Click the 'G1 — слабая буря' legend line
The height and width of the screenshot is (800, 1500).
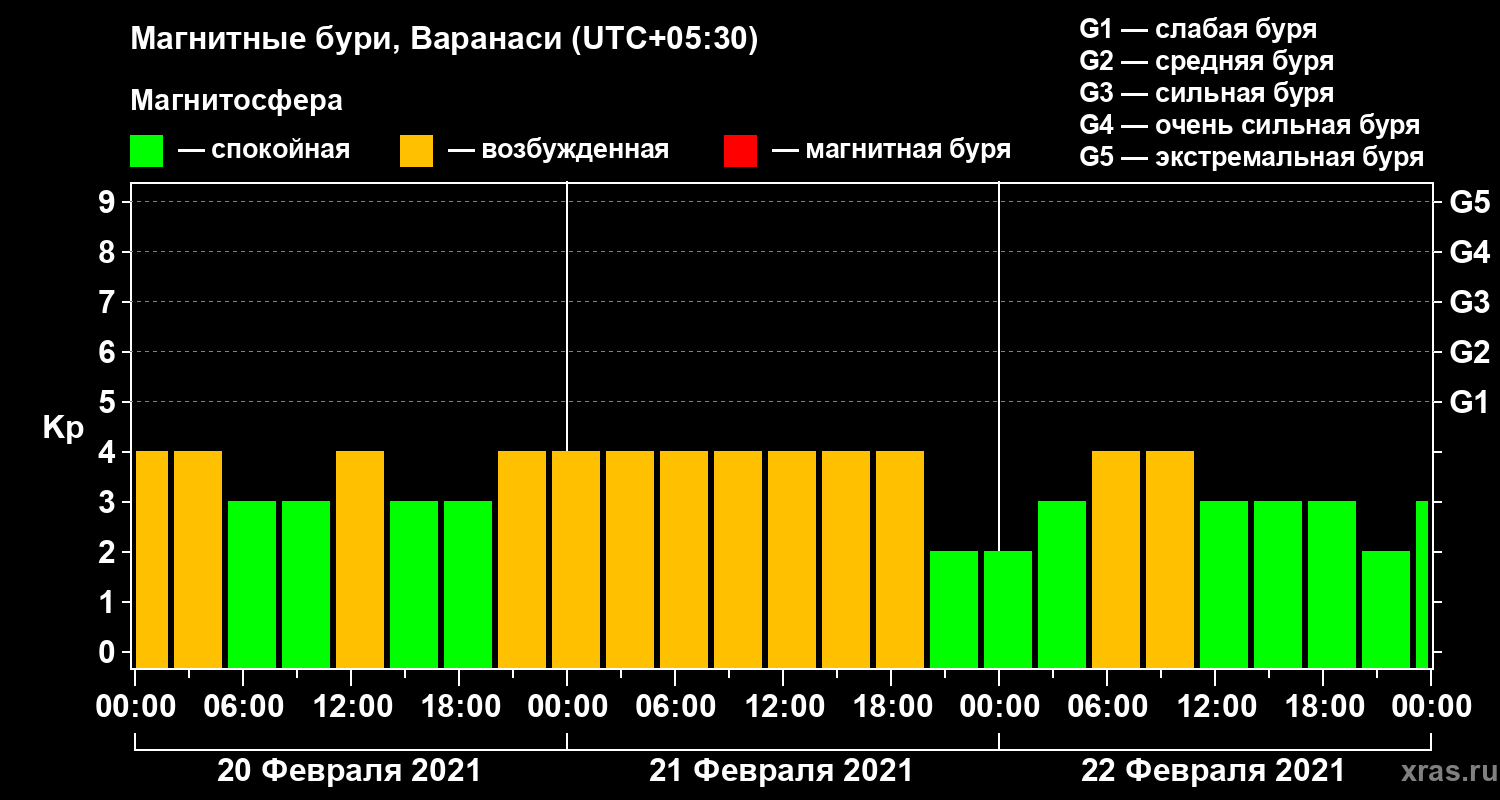(1198, 29)
